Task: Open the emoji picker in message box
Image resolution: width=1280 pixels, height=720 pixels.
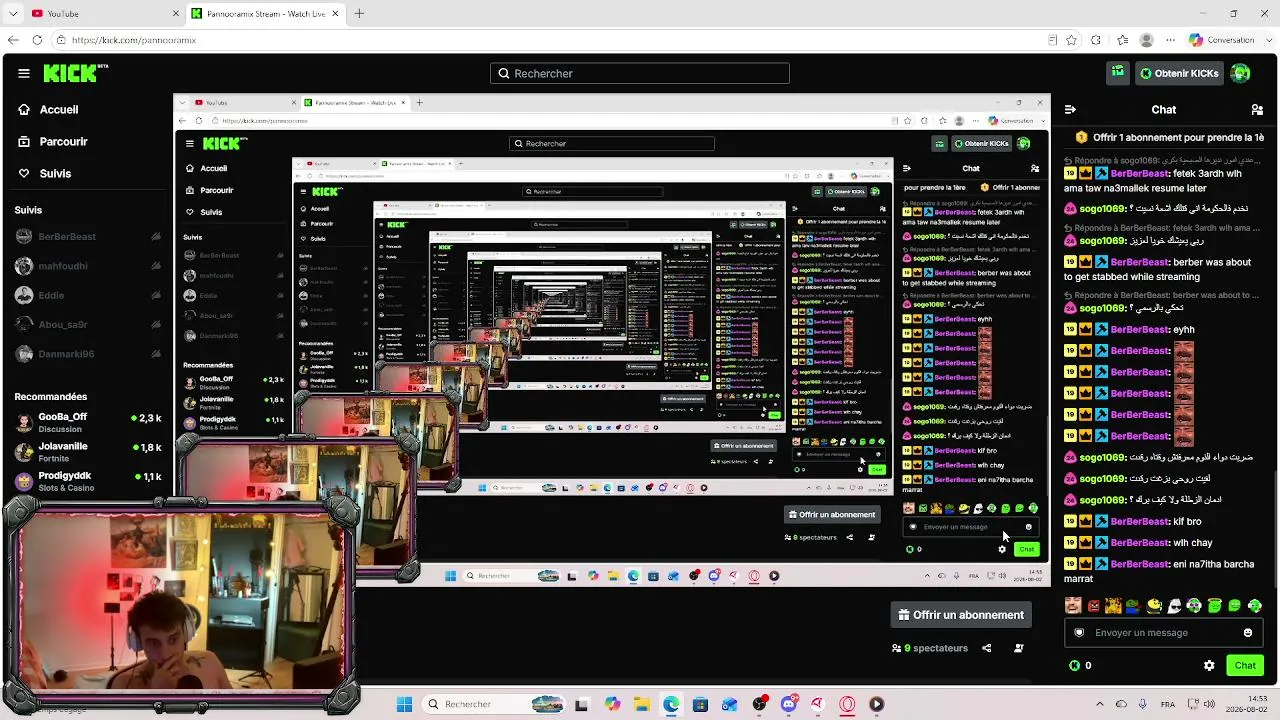Action: pyautogui.click(x=1248, y=632)
